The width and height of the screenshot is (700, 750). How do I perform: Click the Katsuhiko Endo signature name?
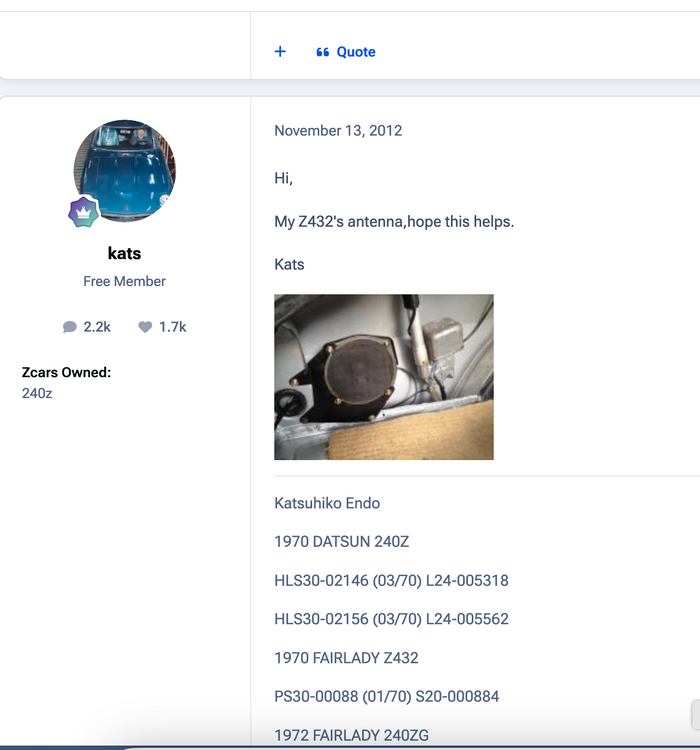click(327, 503)
